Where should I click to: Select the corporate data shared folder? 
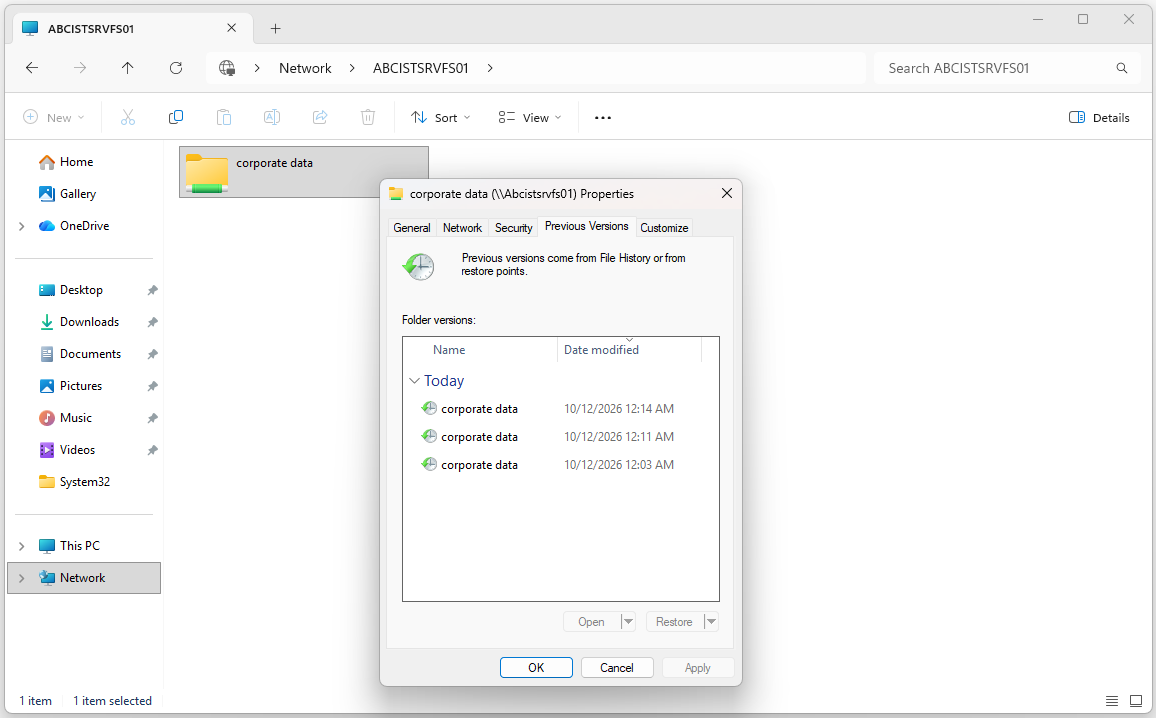click(x=304, y=172)
